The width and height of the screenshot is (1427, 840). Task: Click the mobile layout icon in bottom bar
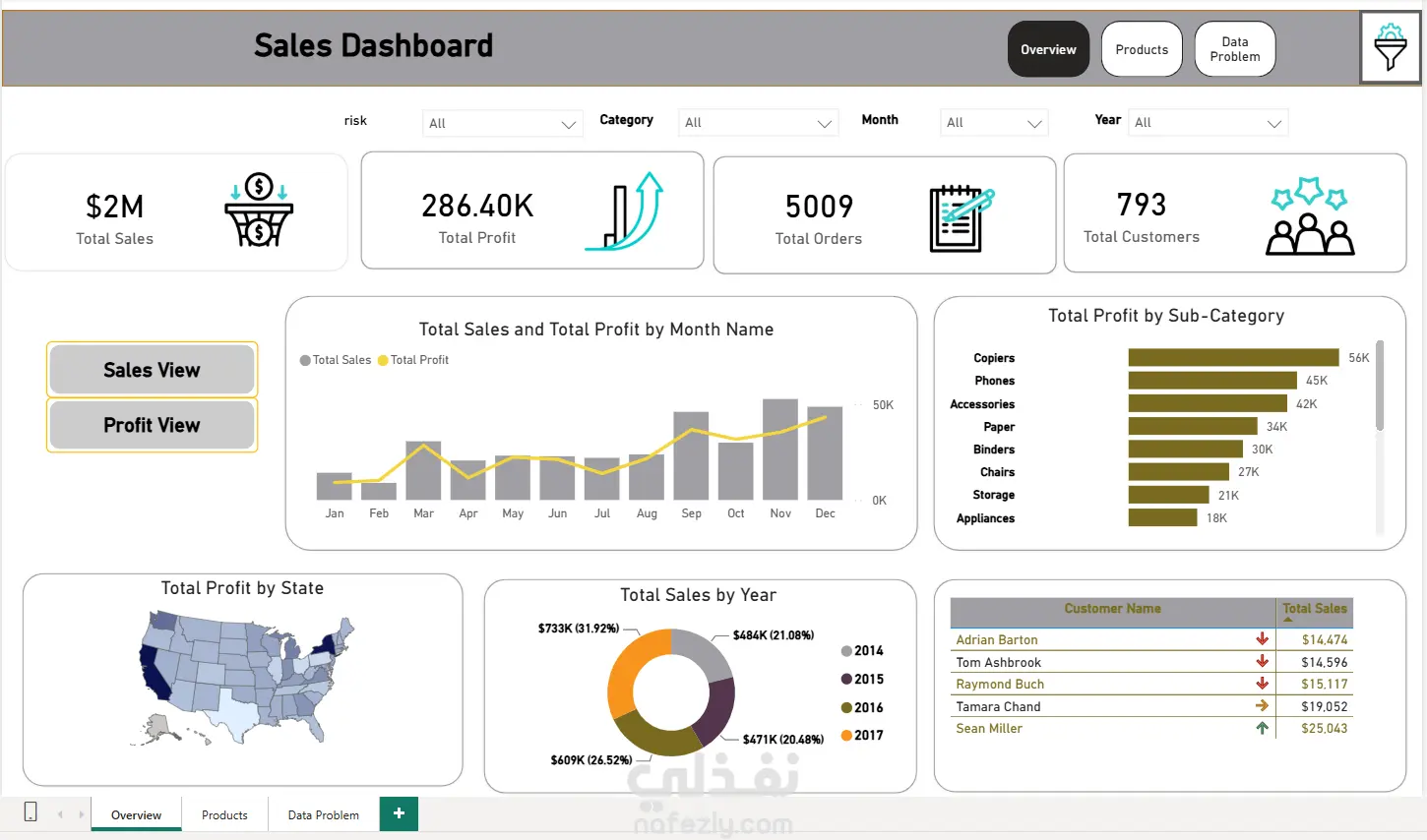[31, 811]
